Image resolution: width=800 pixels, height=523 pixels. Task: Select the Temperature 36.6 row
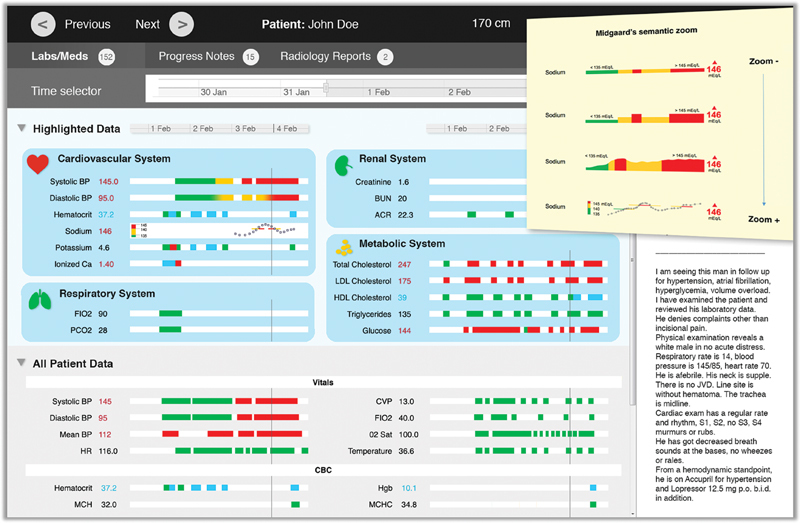(x=478, y=451)
